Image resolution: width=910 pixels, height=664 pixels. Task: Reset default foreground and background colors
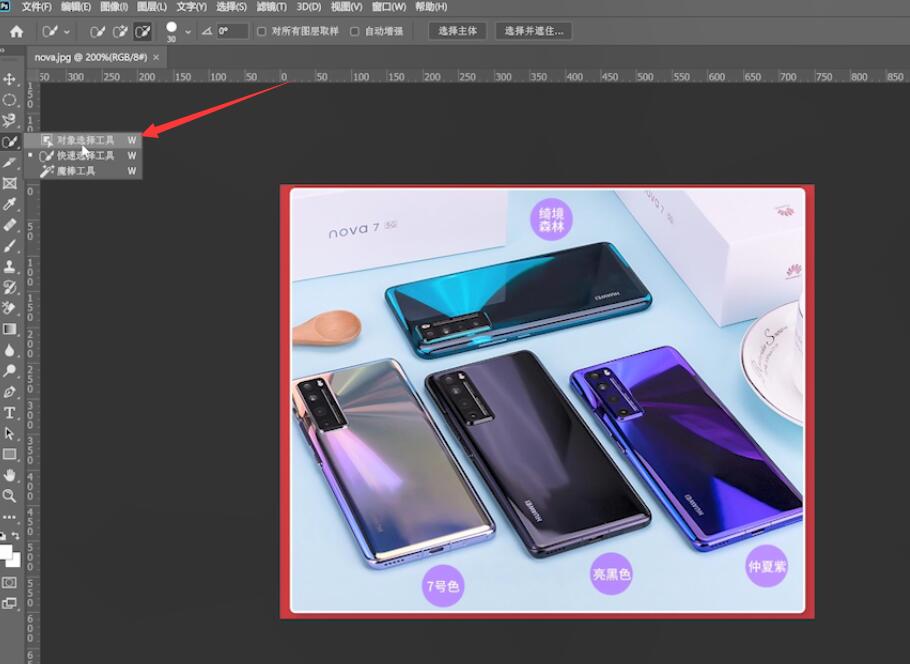point(3,535)
